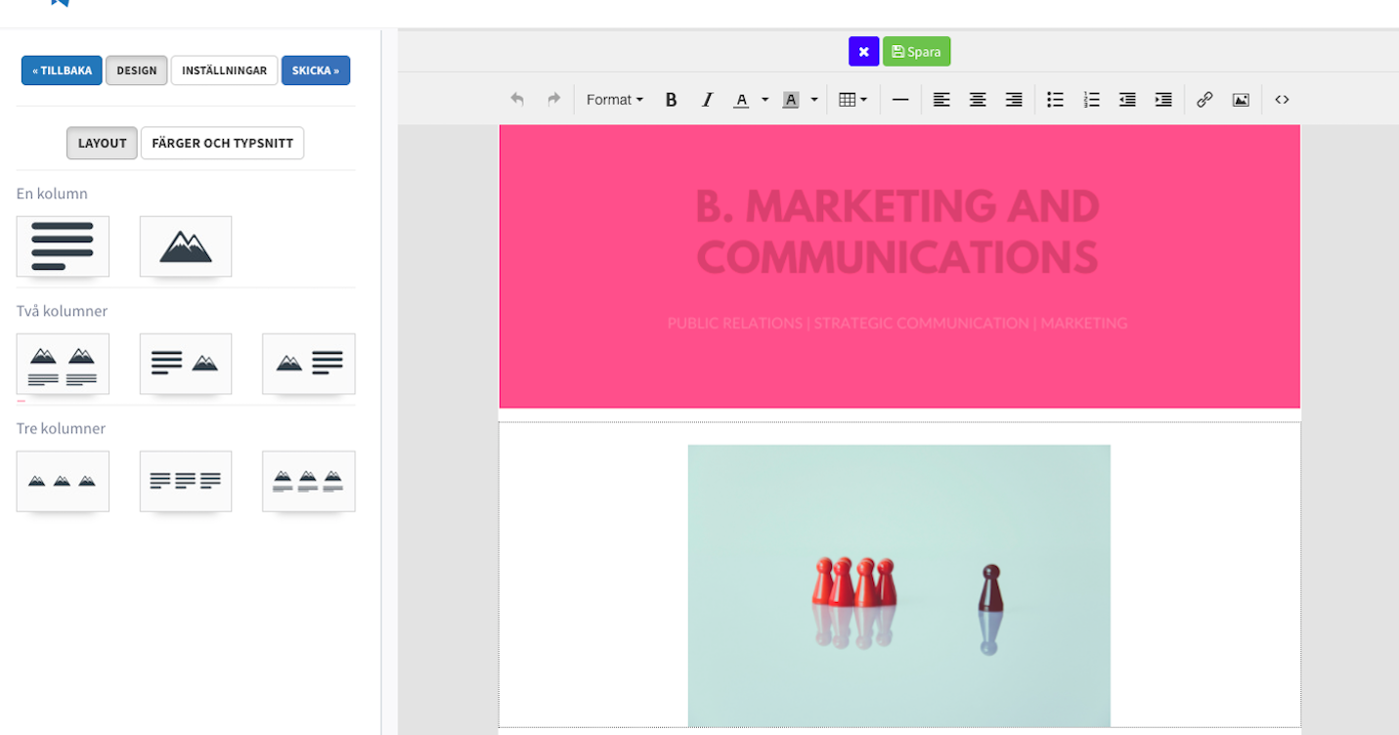Open the Format dropdown
Screen dimensions: 1399x735
[614, 100]
